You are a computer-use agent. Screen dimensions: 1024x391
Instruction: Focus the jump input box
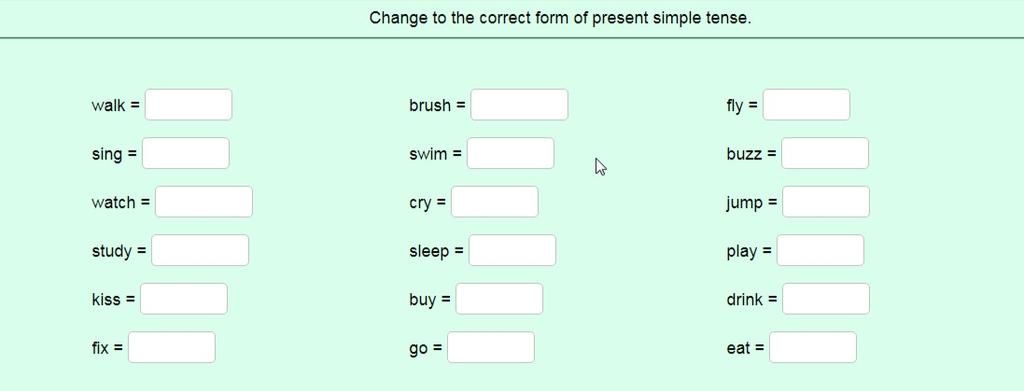825,202
